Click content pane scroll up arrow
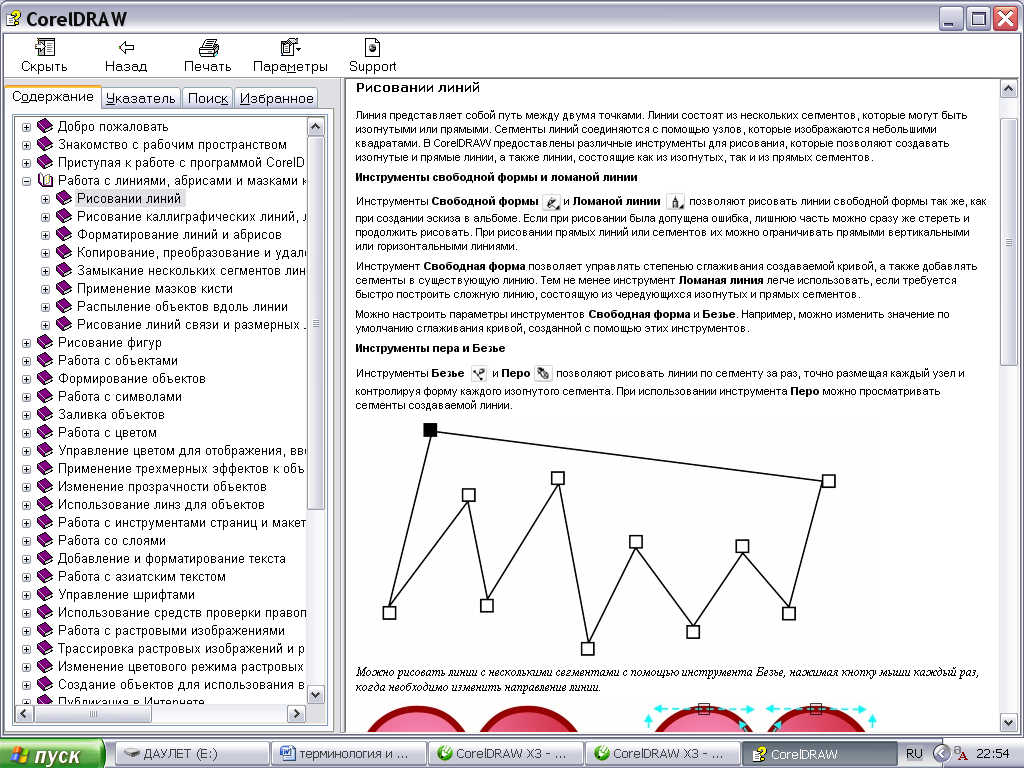1024x768 pixels. click(x=1008, y=89)
